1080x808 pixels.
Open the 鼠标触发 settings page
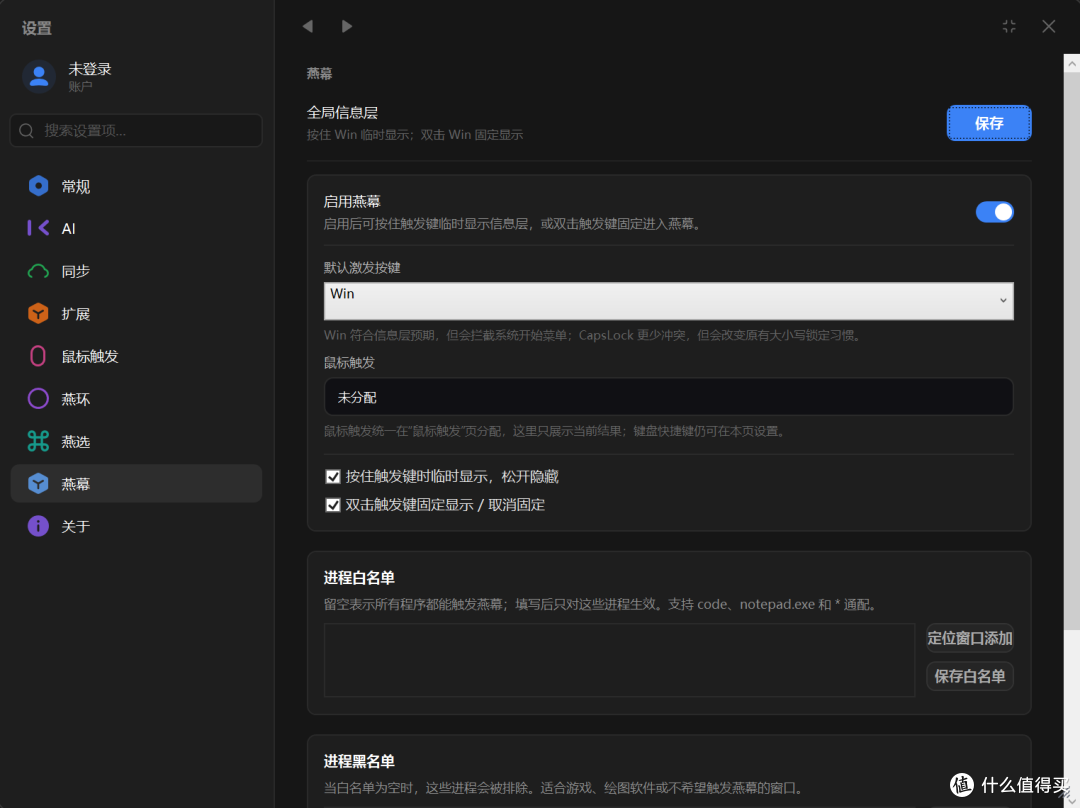(x=136, y=356)
